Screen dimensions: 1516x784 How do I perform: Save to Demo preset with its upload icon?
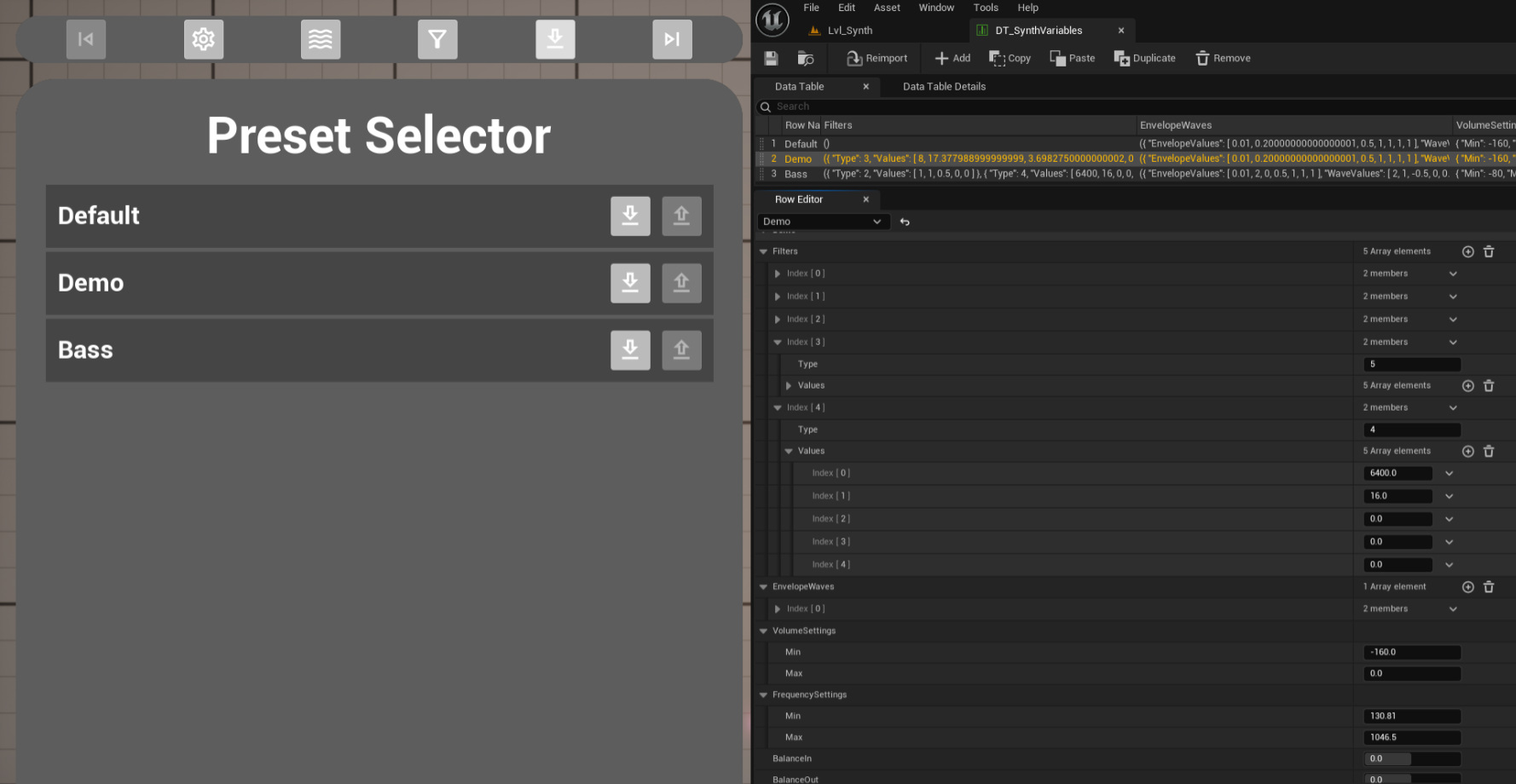[x=681, y=283]
